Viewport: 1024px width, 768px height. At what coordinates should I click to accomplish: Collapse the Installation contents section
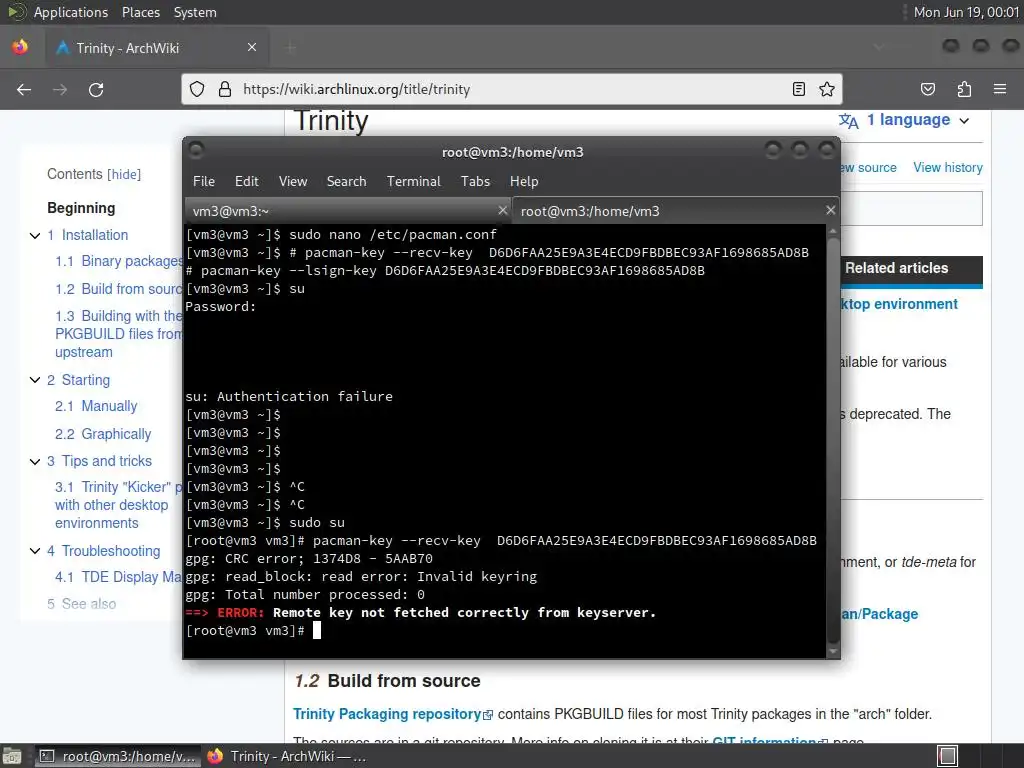pyautogui.click(x=35, y=235)
